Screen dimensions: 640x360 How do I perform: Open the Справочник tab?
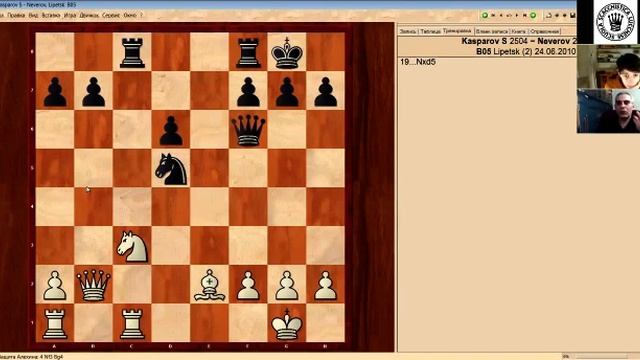545,31
